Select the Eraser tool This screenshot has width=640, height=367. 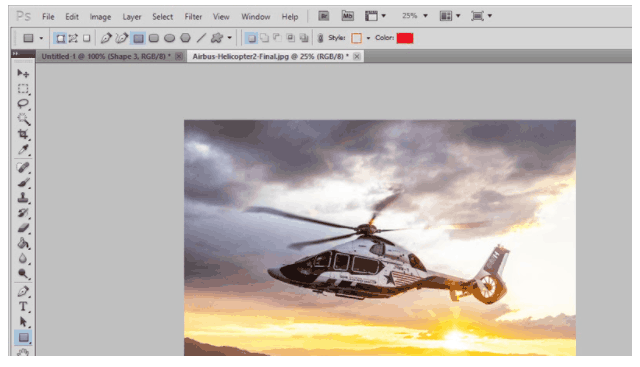click(x=23, y=228)
